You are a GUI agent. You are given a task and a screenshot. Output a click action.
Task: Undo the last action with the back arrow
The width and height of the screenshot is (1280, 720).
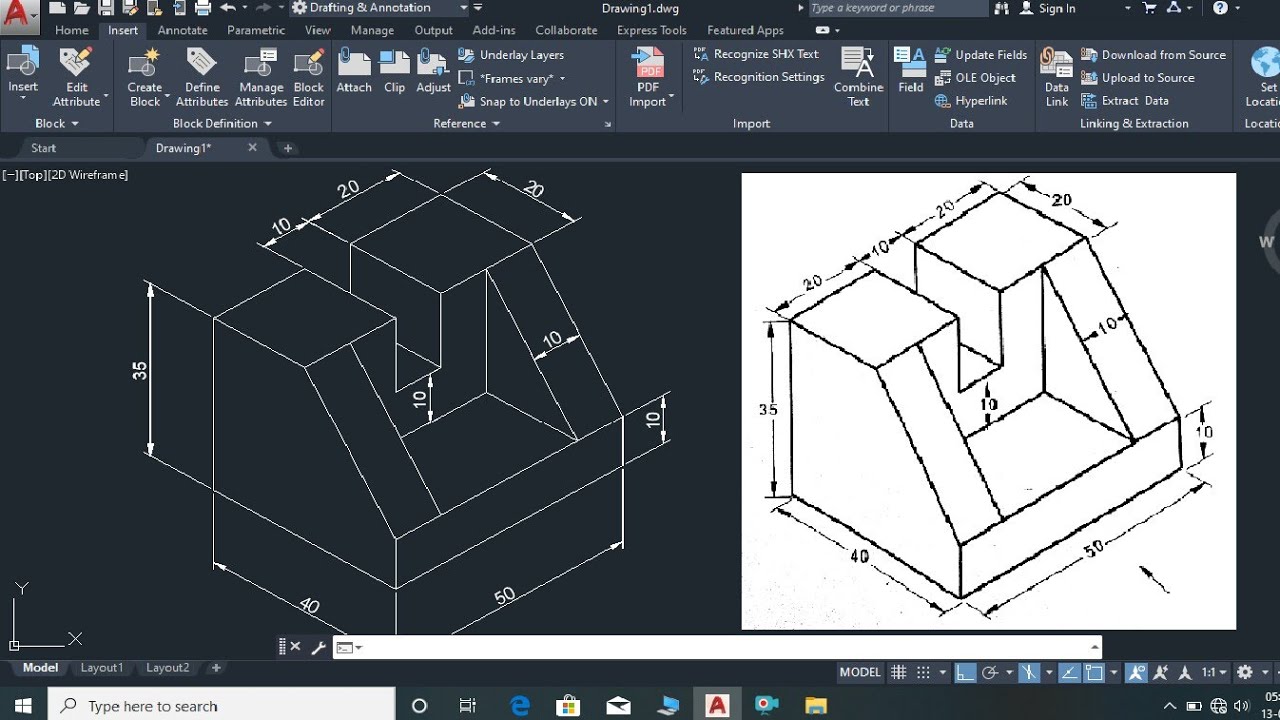tap(227, 8)
